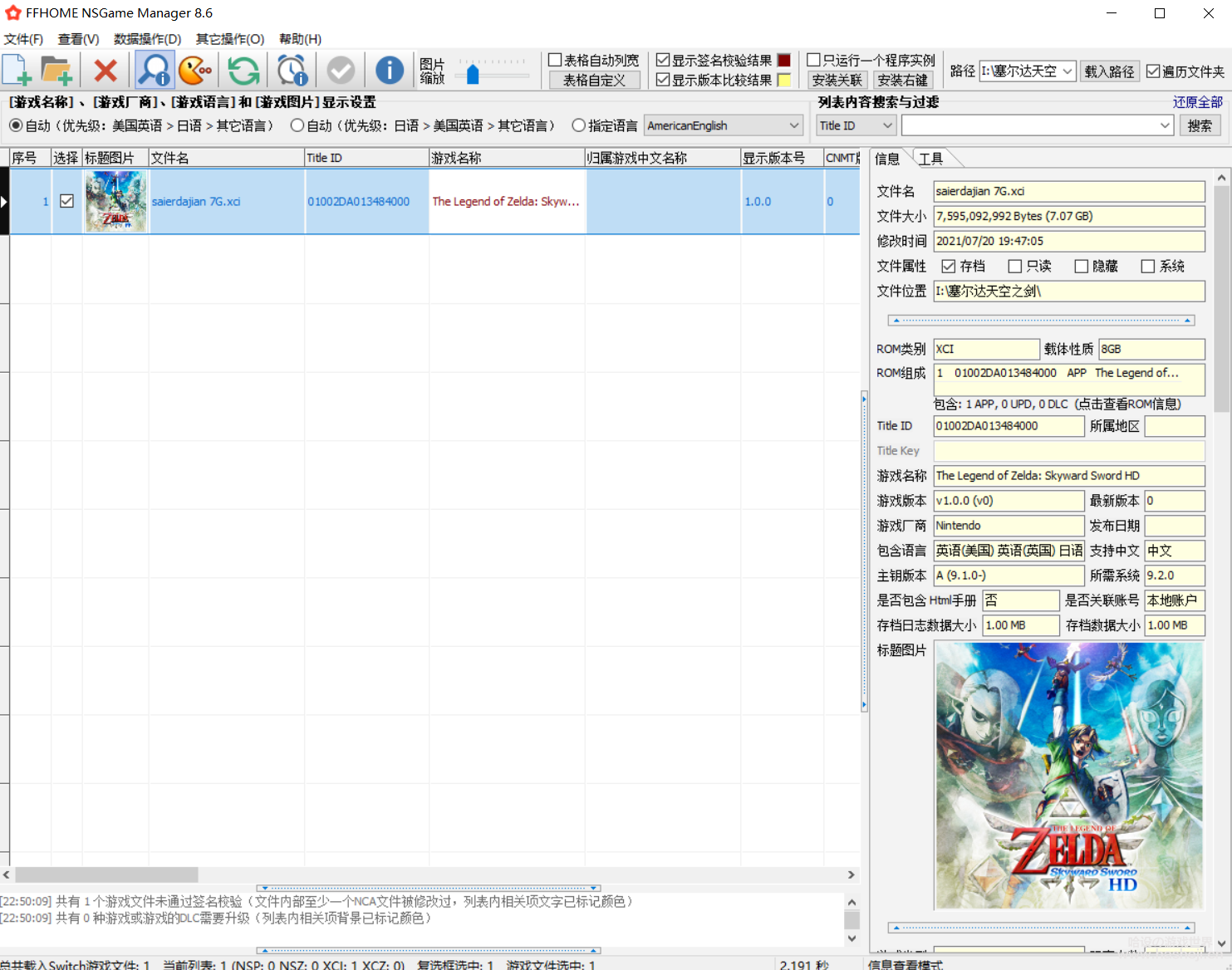Toggle the 存档 file attribute checkbox
Viewport: 1232px width, 970px height.
tap(949, 266)
